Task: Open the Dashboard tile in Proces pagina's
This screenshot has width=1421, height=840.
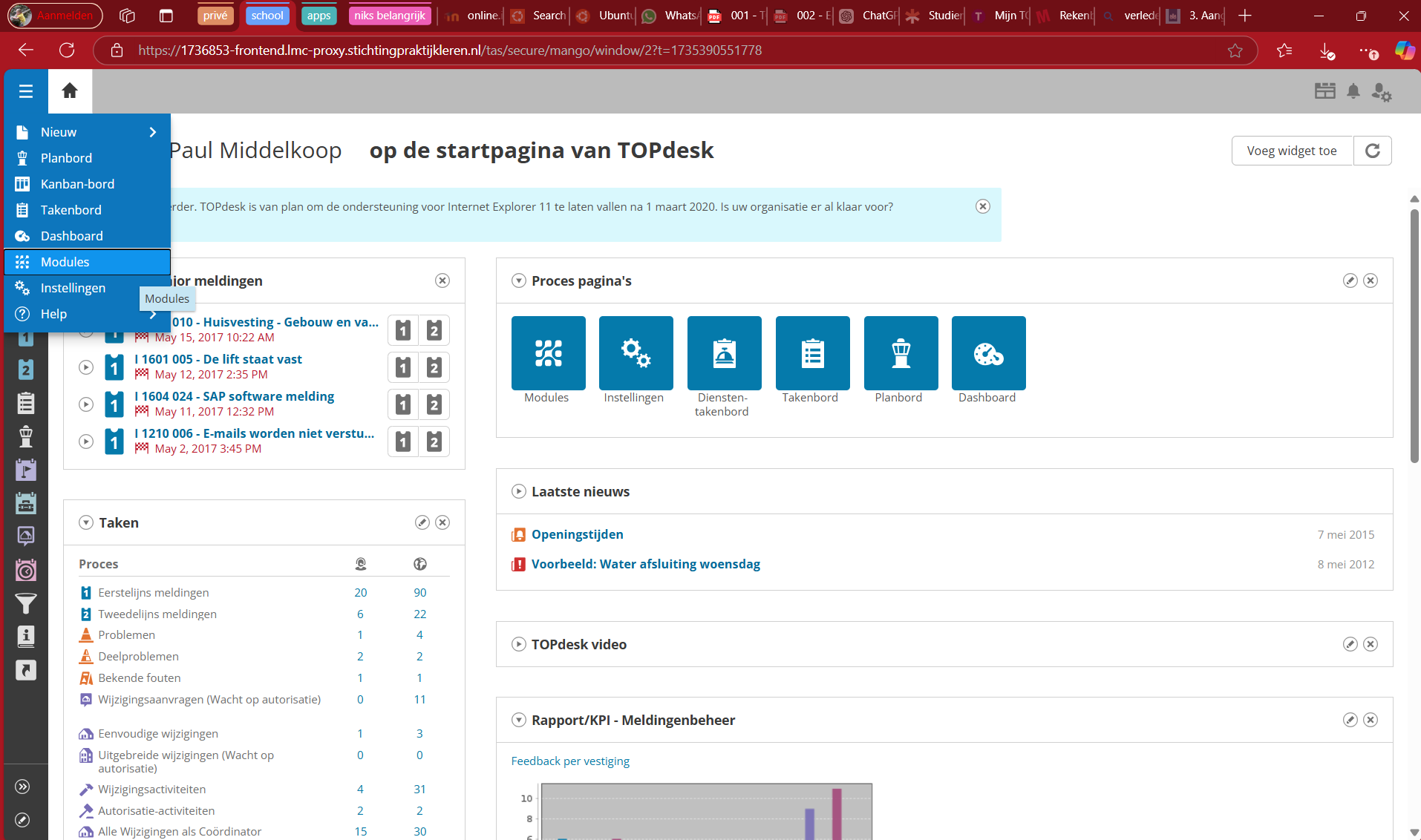Action: (x=988, y=353)
